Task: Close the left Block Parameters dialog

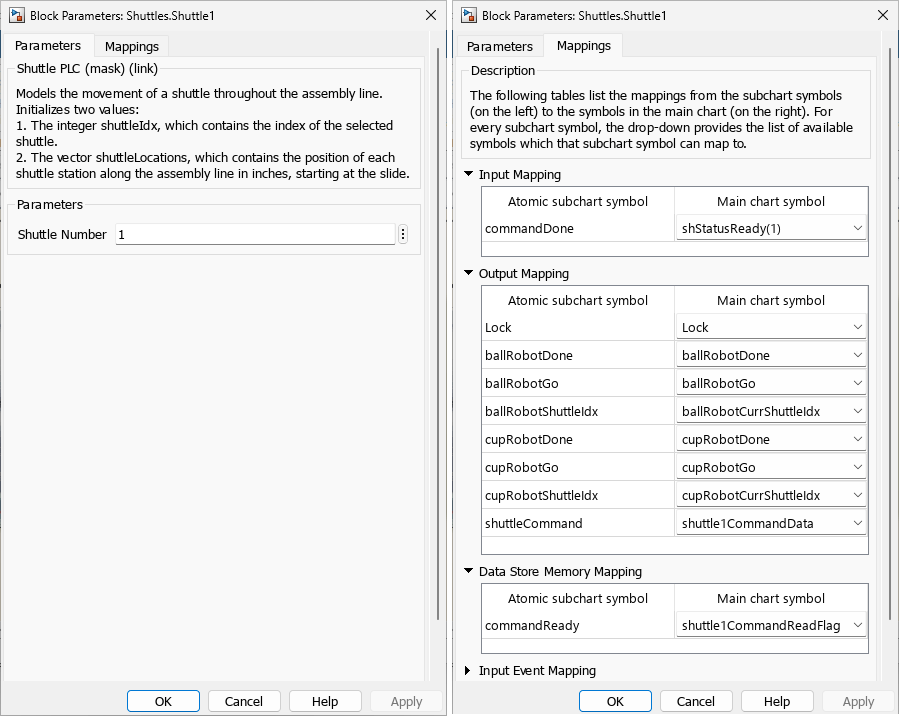Action: point(430,15)
